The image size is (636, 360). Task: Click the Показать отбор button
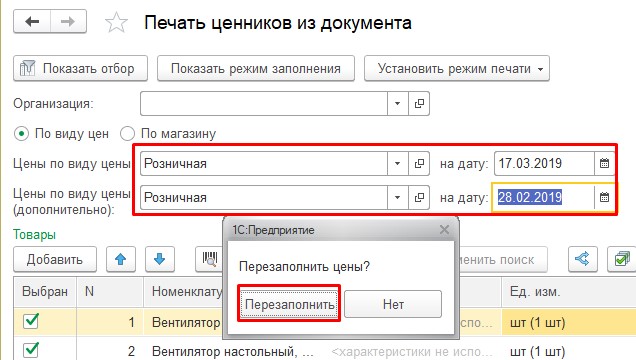click(80, 69)
